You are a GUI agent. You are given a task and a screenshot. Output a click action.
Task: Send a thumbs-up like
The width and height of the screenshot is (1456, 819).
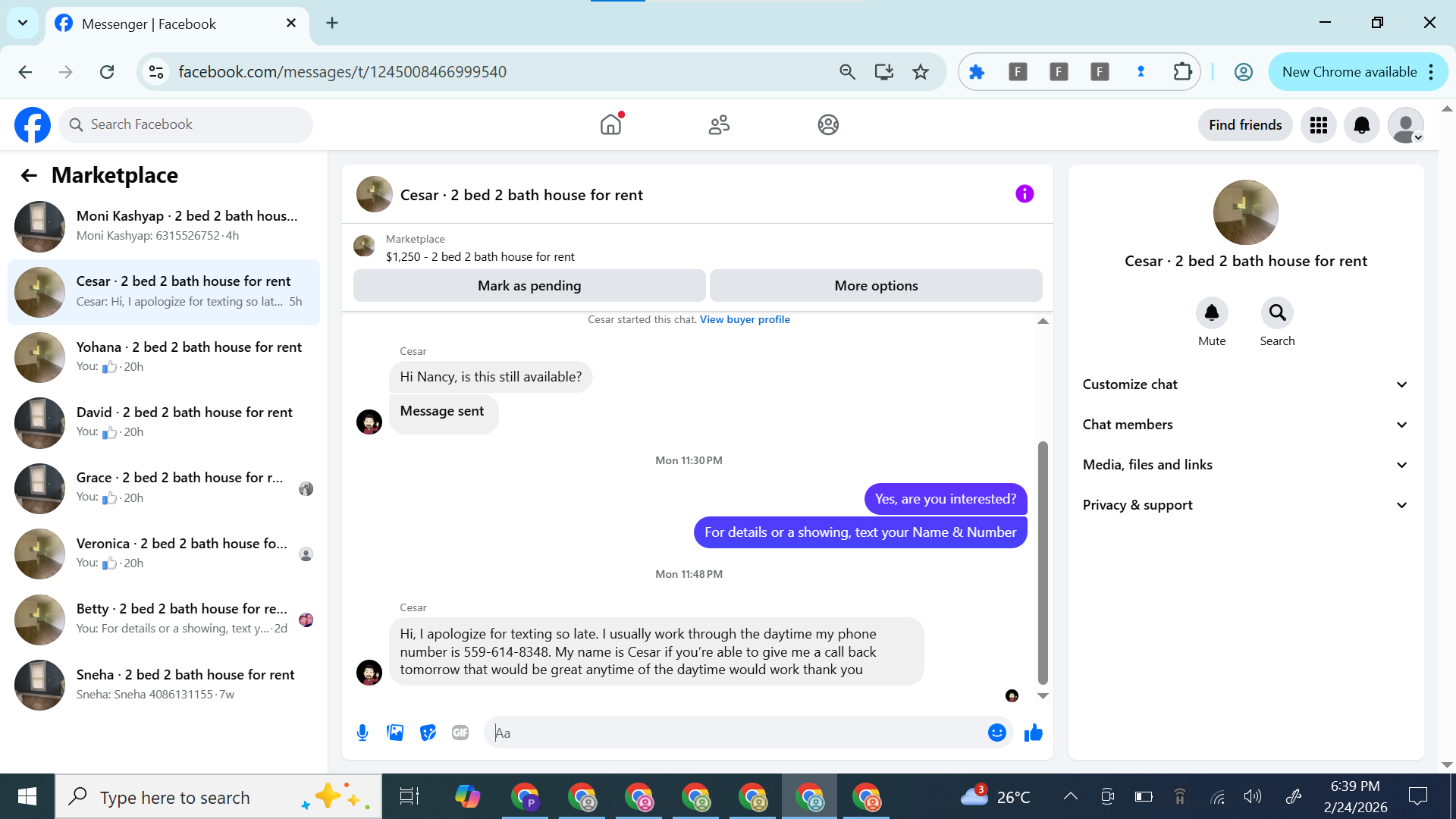click(1034, 733)
